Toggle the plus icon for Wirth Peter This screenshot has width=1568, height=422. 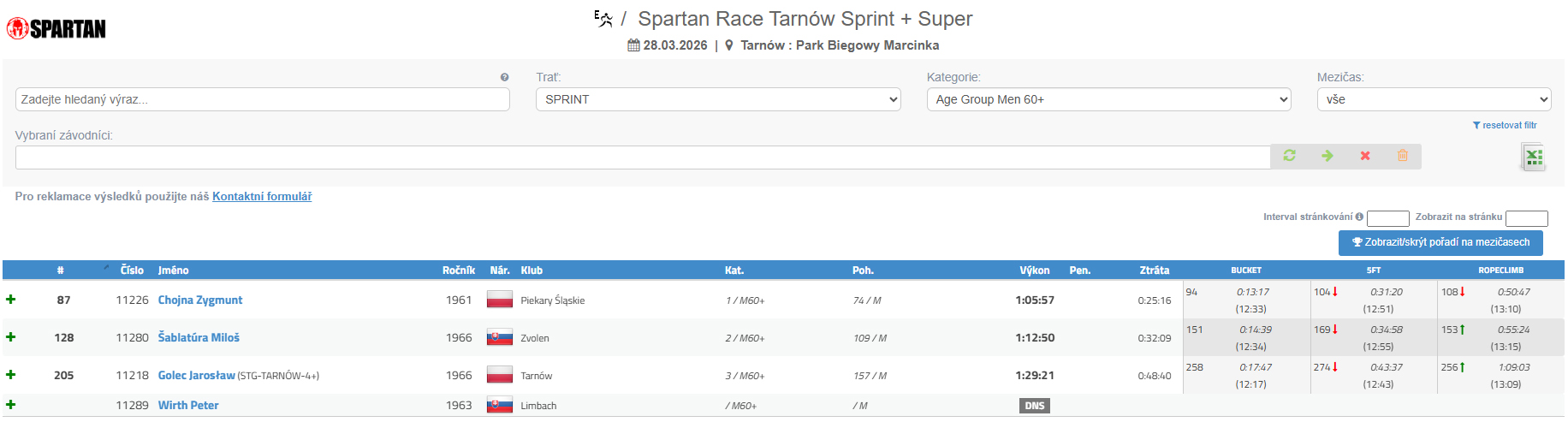tap(11, 405)
